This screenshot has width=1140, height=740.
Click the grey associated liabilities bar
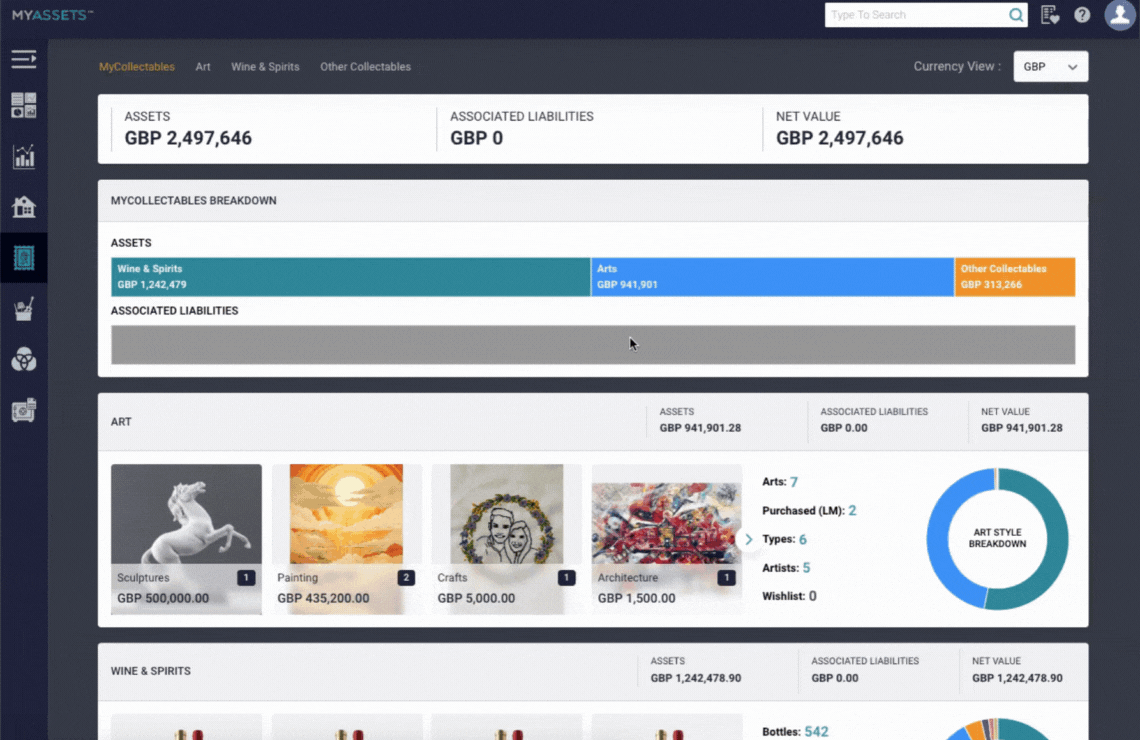coord(593,345)
